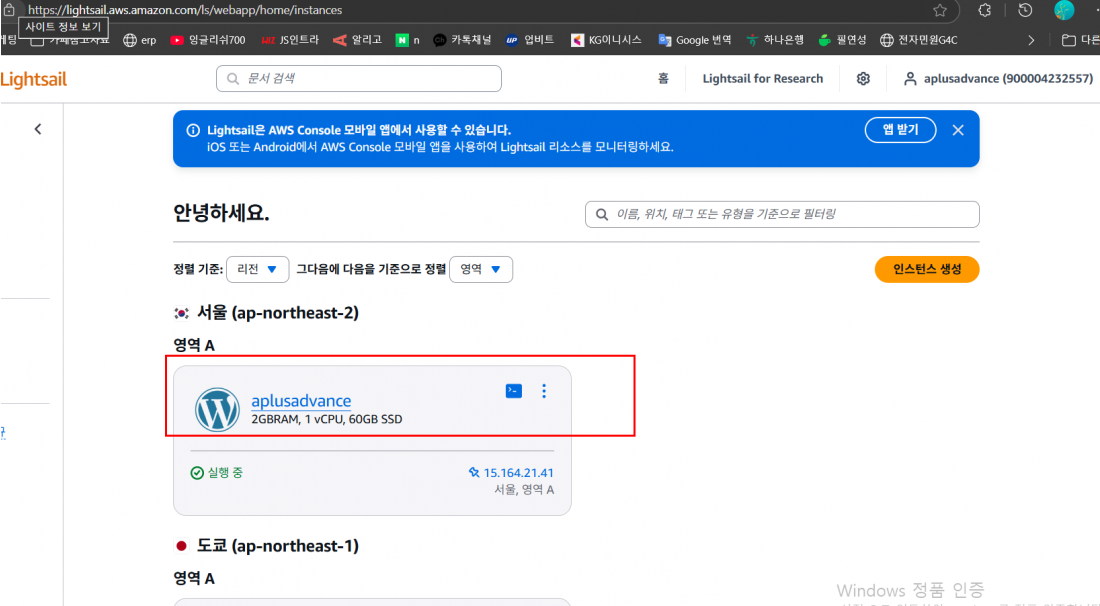Open the 필연성 bookmark

(843, 40)
